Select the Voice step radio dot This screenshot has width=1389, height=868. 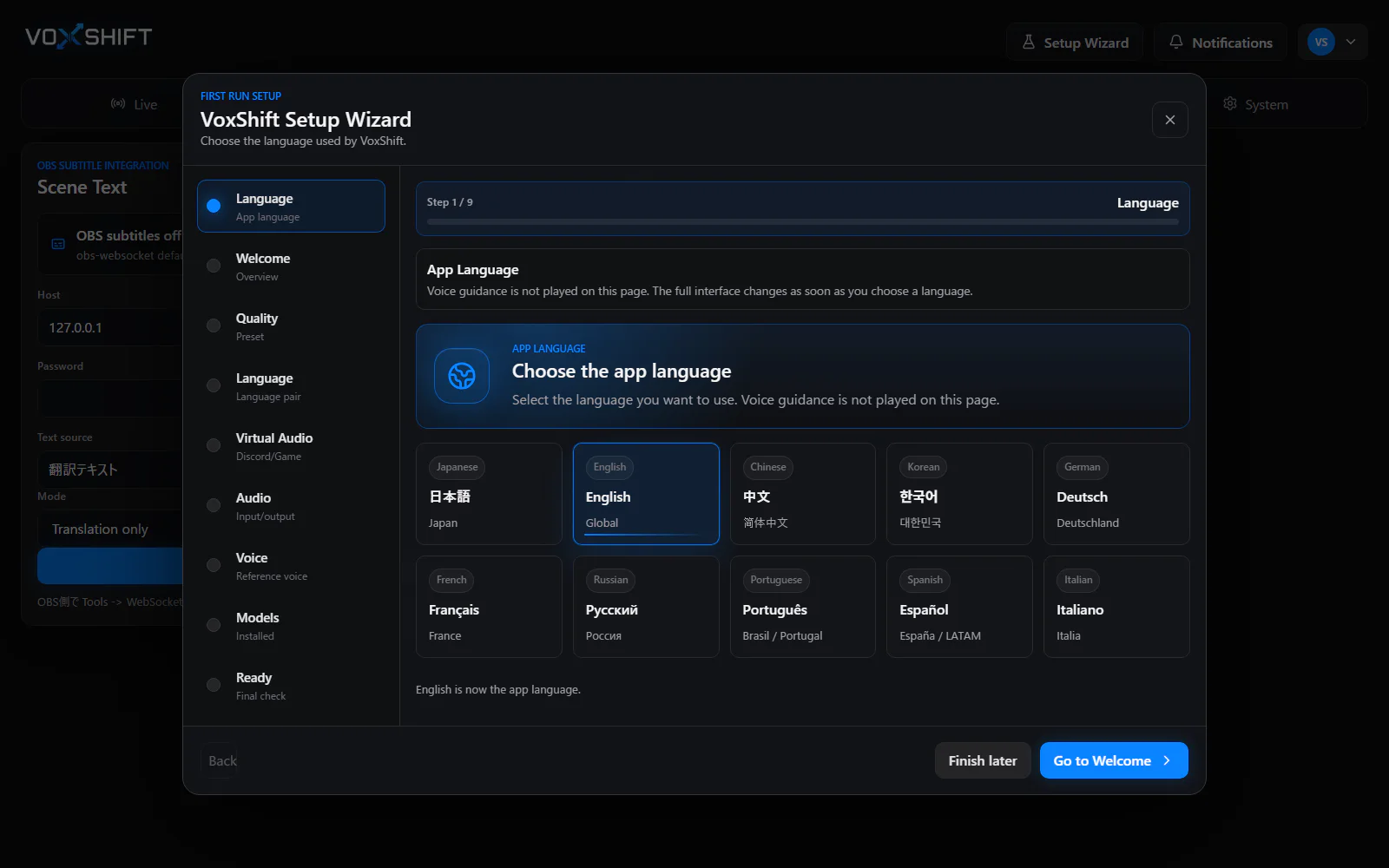[214, 565]
